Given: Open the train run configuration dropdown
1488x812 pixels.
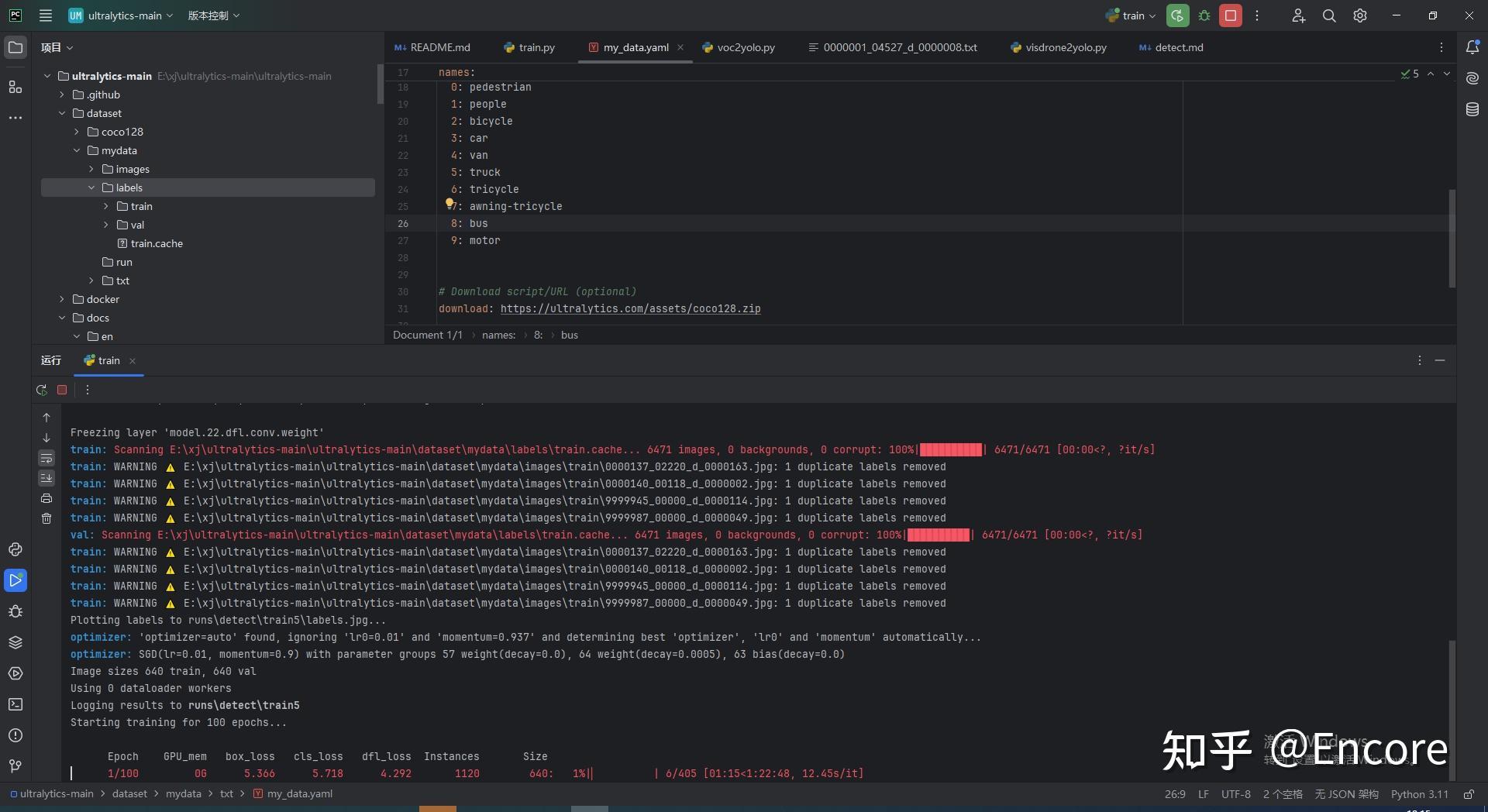Looking at the screenshot, I should [1131, 15].
